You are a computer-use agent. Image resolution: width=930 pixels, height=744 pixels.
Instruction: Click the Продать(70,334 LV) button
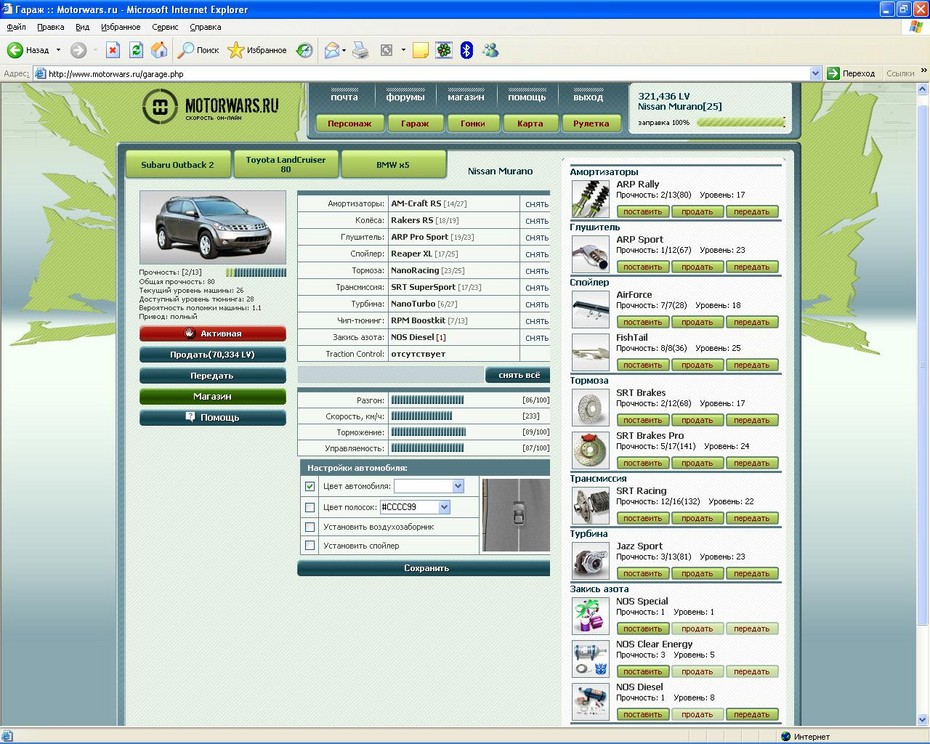[212, 355]
